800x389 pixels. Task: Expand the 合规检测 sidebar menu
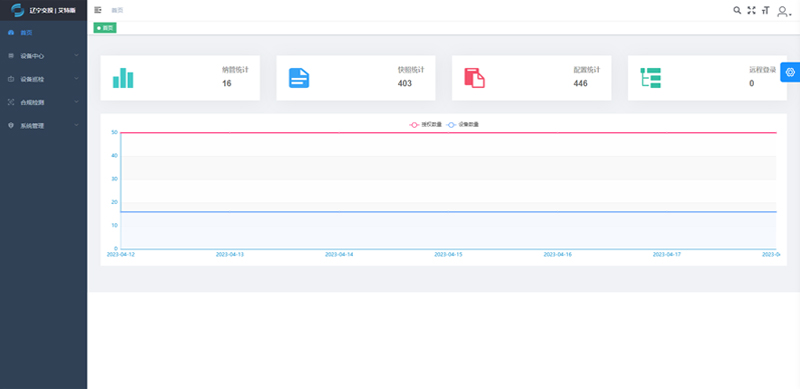point(43,102)
